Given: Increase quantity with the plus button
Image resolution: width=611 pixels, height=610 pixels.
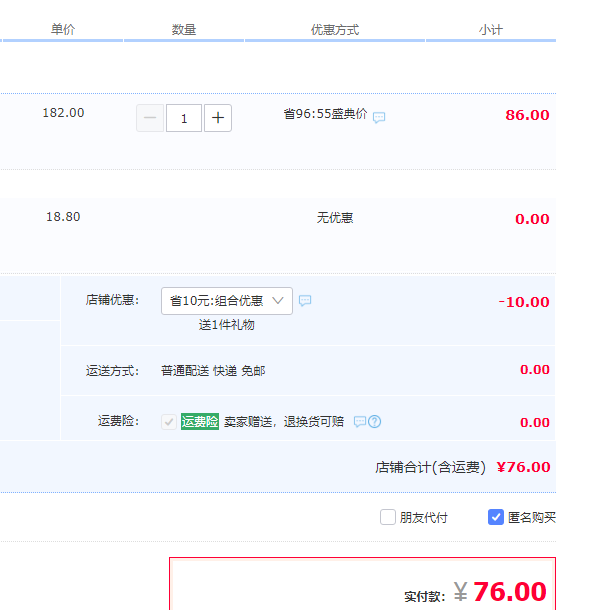Looking at the screenshot, I should click(x=218, y=118).
